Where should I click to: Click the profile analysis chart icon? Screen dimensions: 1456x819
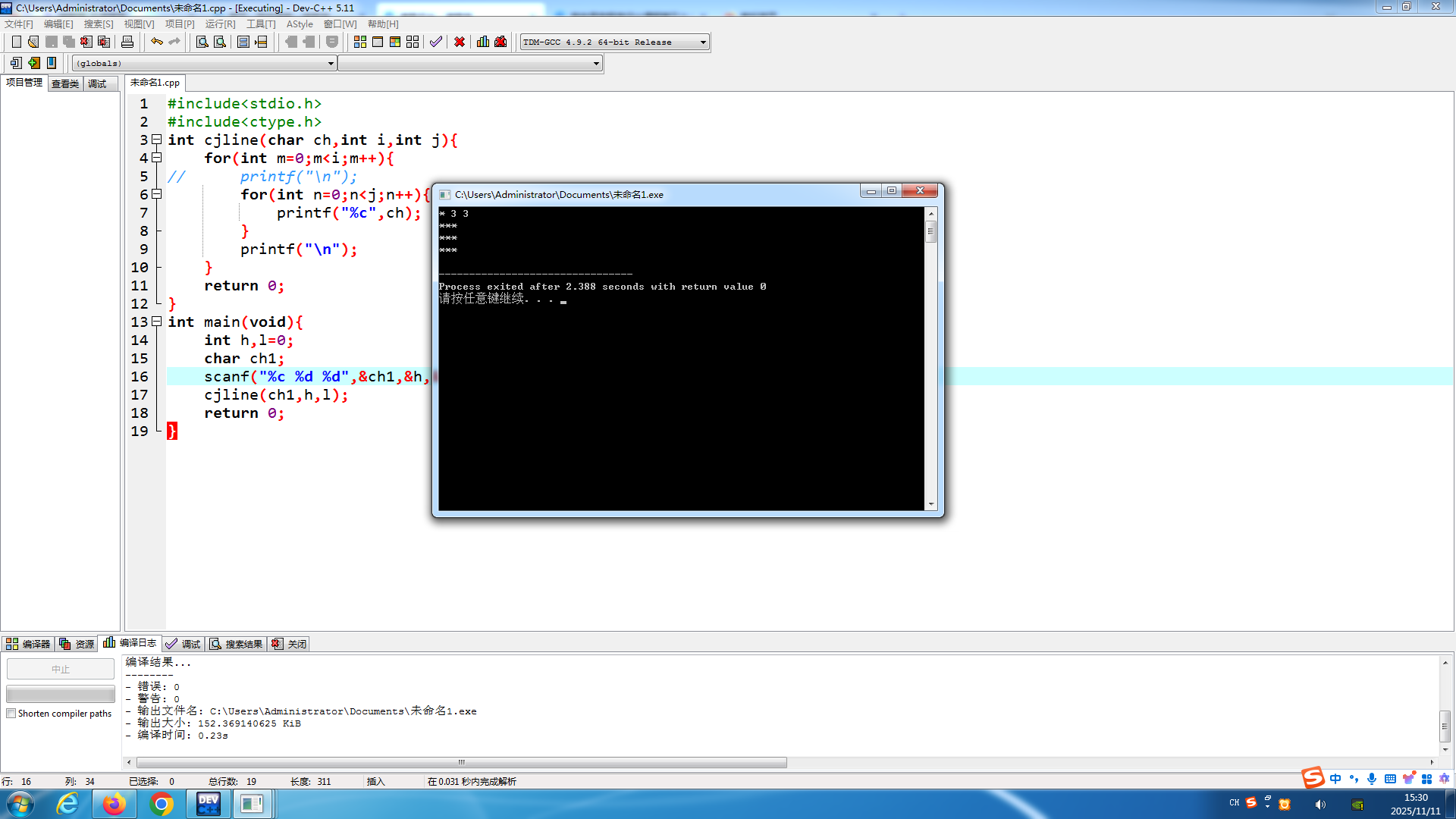483,42
